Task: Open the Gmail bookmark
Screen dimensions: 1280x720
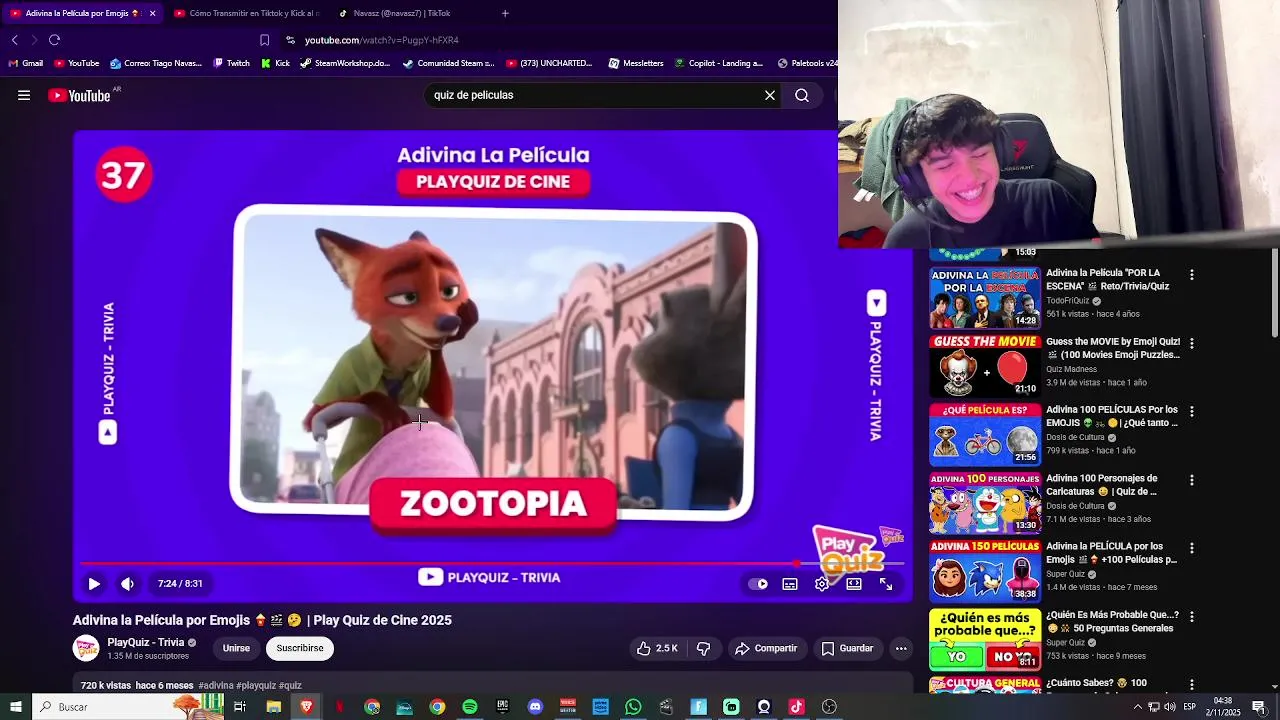Action: 26,63
